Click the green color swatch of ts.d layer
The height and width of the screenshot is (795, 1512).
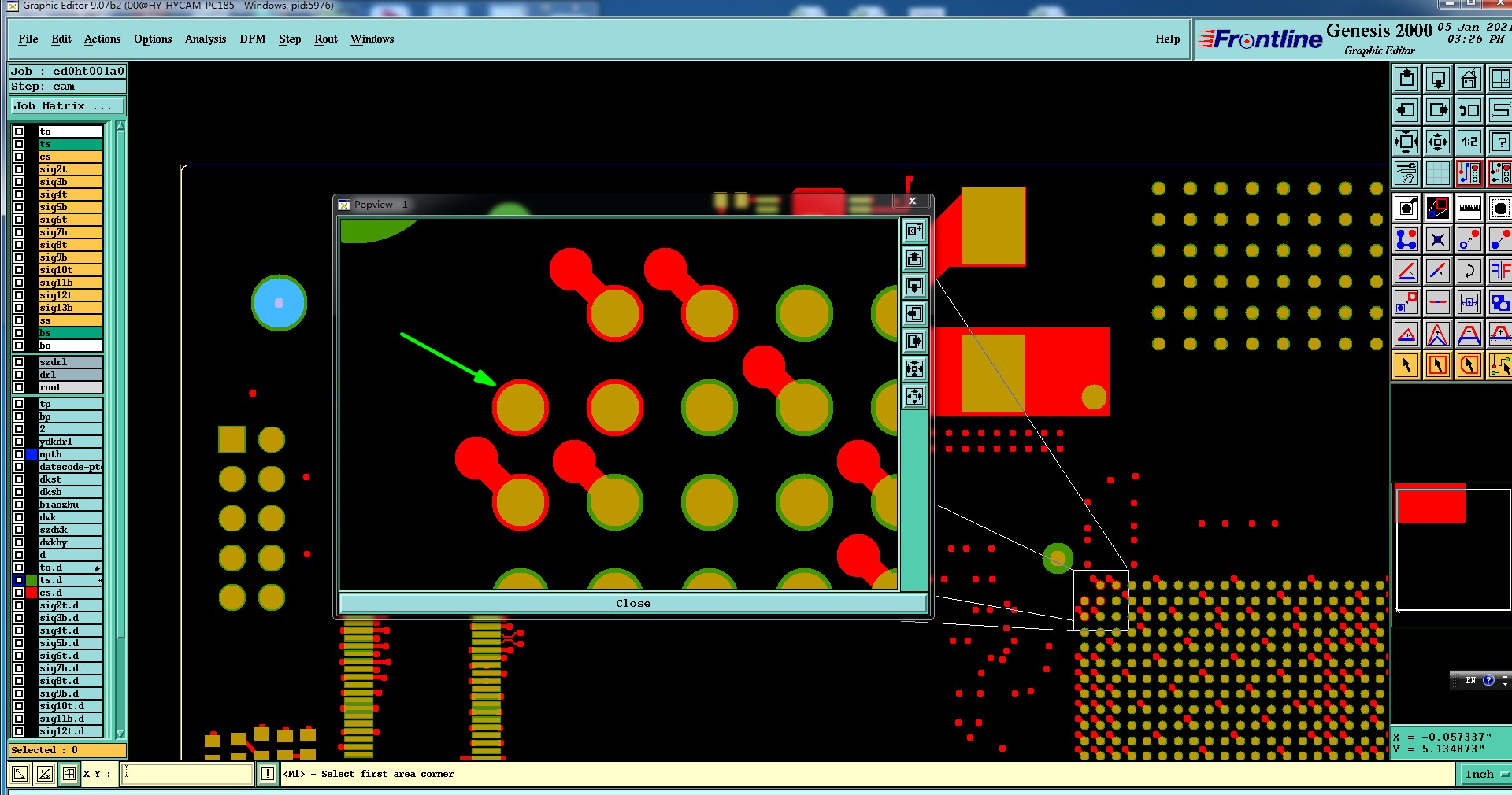(31, 580)
